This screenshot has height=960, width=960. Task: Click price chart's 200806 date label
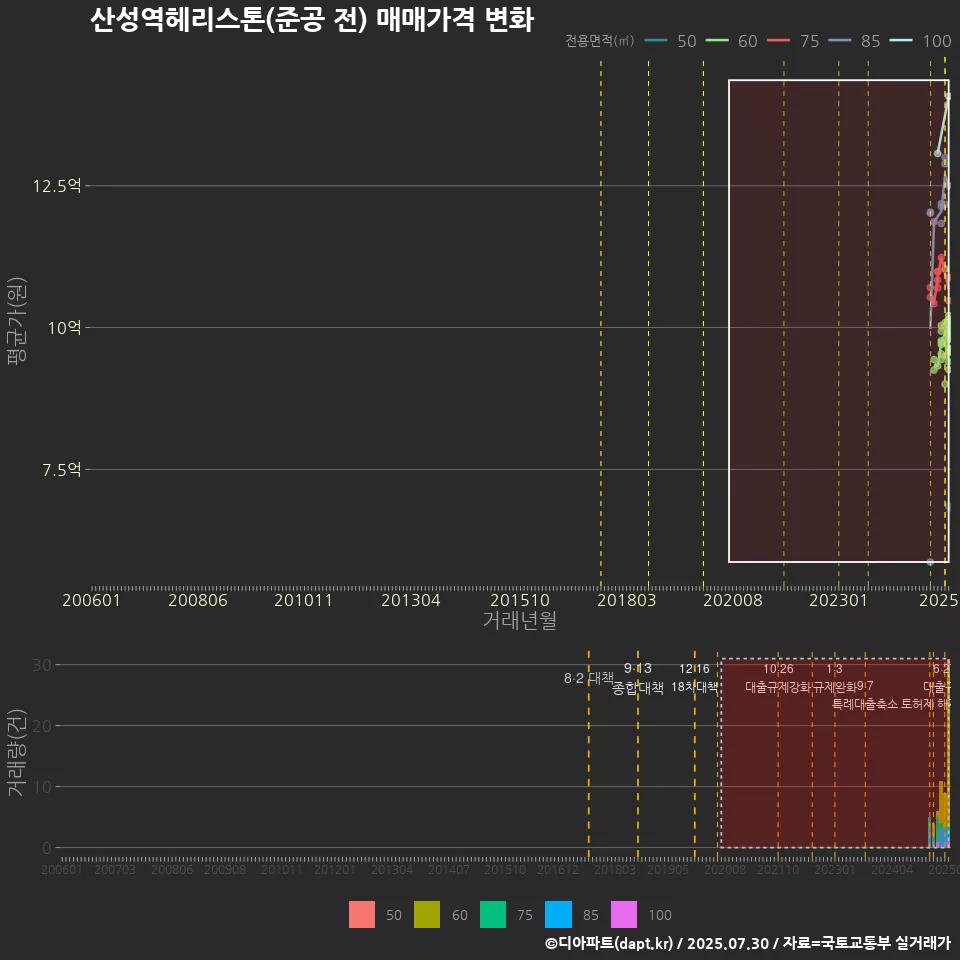click(x=198, y=600)
